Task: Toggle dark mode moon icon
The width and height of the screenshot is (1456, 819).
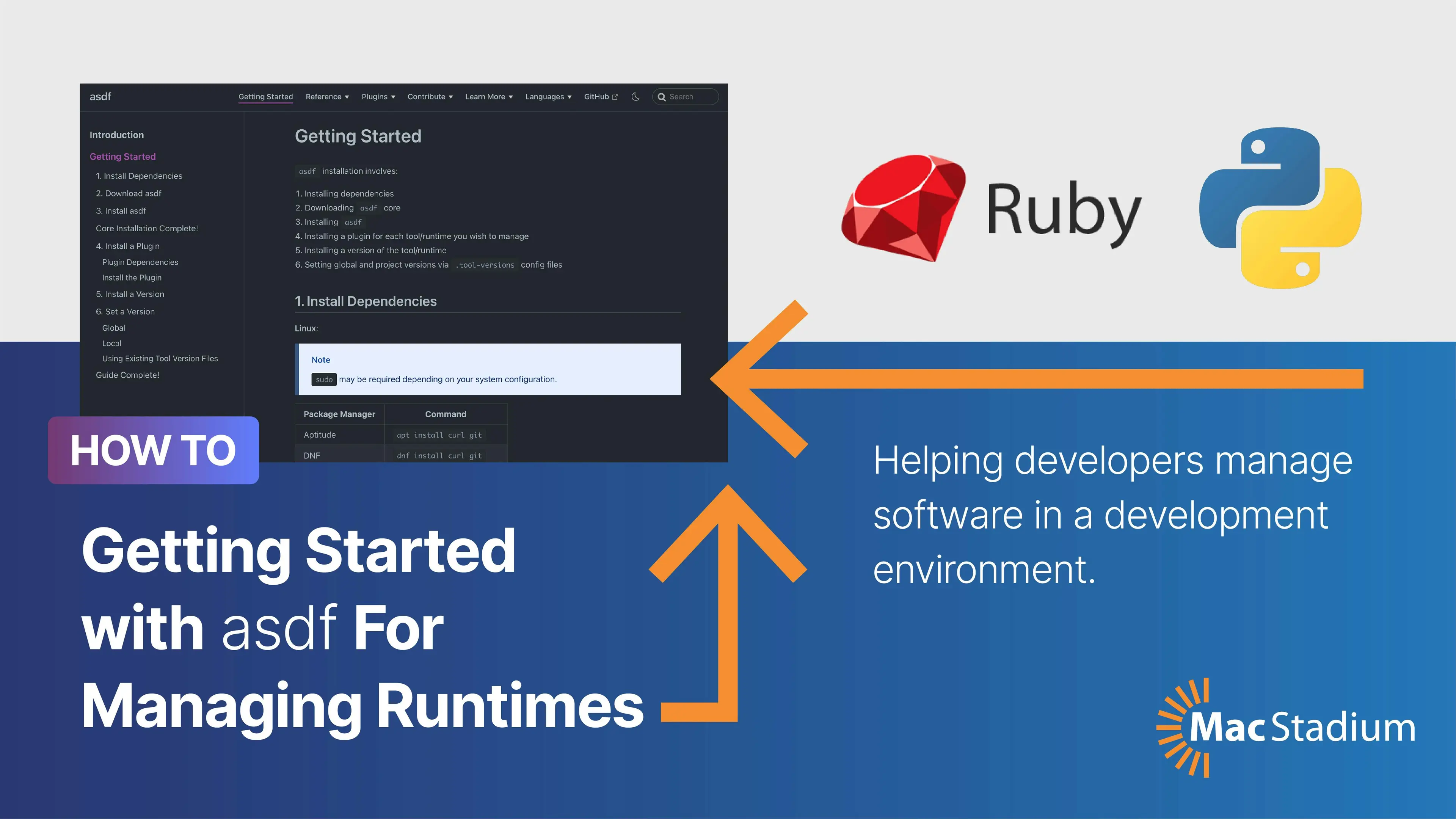Action: (x=635, y=97)
